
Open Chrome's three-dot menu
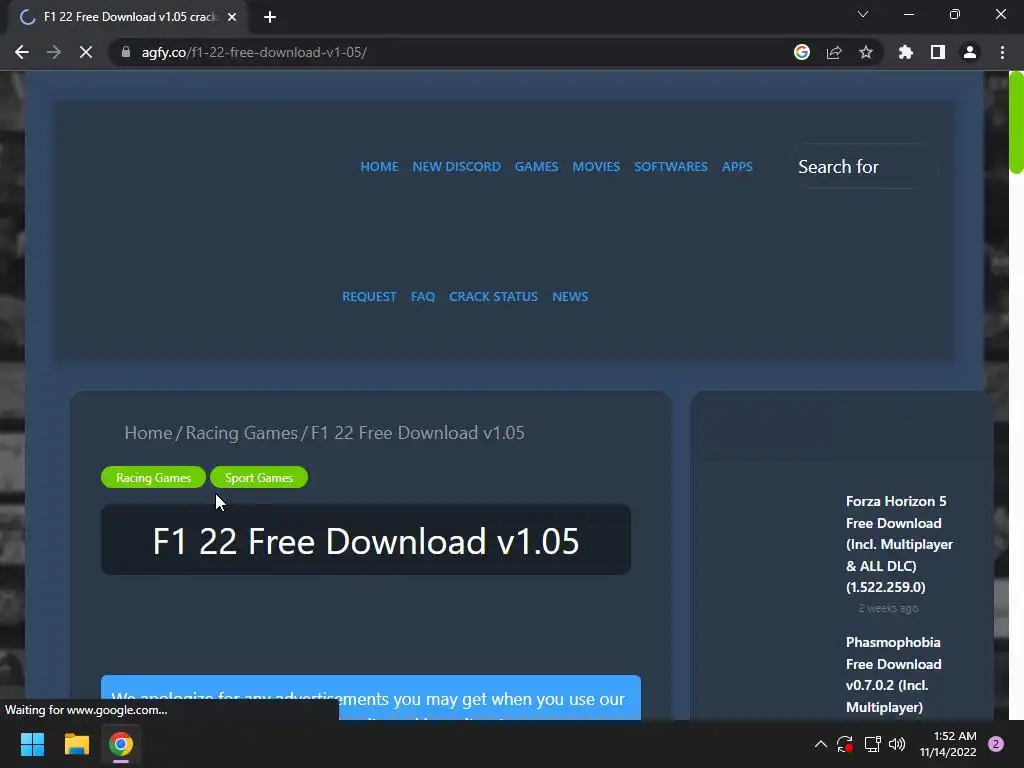pyautogui.click(x=1002, y=52)
